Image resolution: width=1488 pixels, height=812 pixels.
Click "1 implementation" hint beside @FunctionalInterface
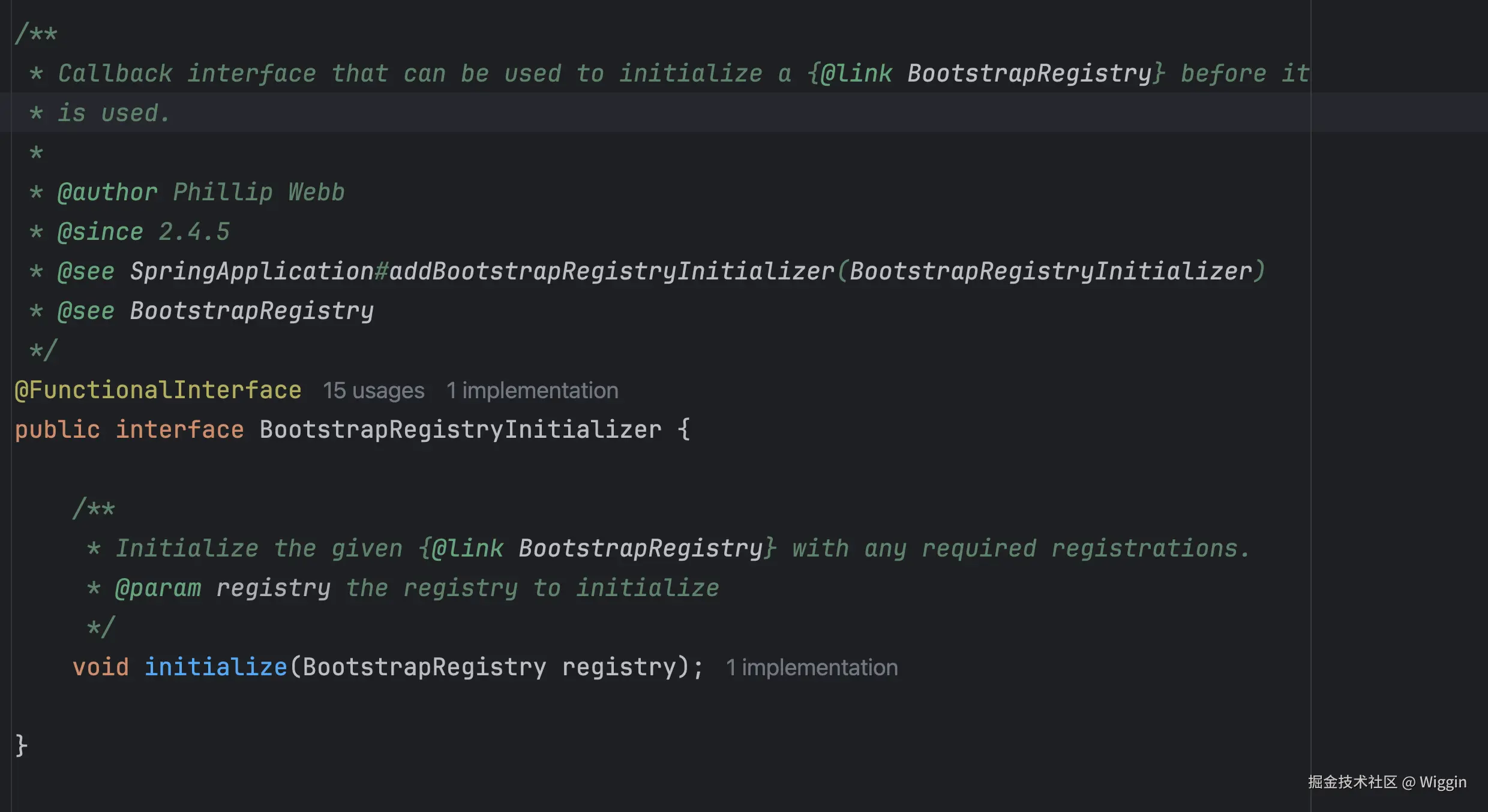click(532, 390)
